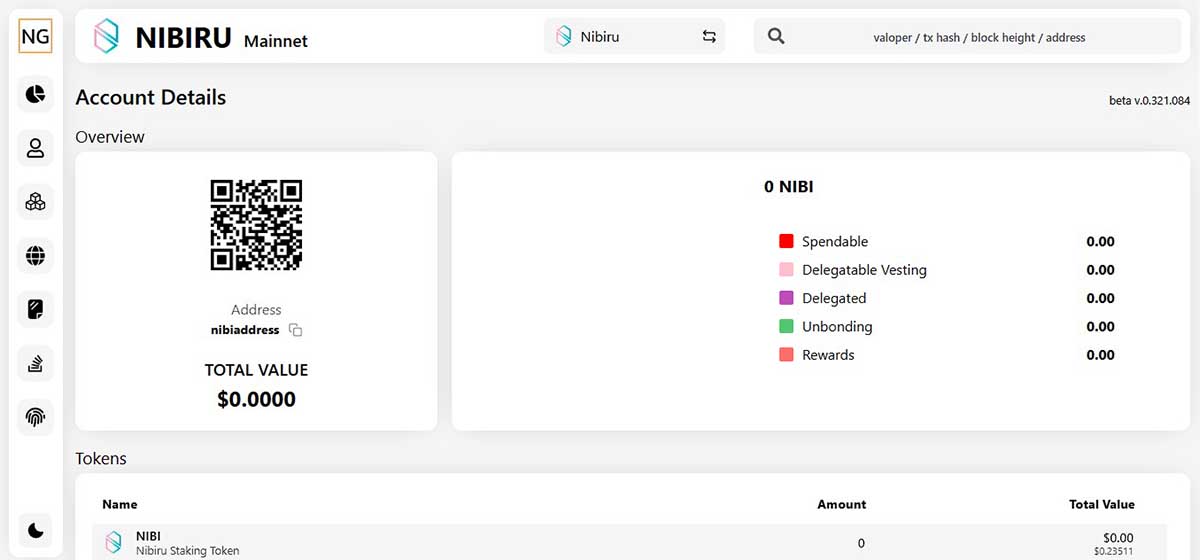Image resolution: width=1200 pixels, height=560 pixels.
Task: Copy the nibiaddress with the copy icon
Action: (x=295, y=330)
